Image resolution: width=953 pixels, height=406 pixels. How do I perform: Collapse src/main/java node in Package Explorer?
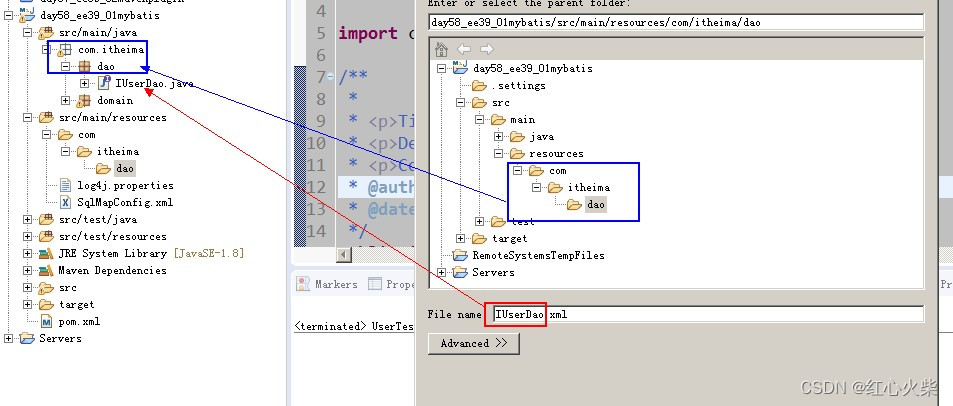(x=27, y=32)
